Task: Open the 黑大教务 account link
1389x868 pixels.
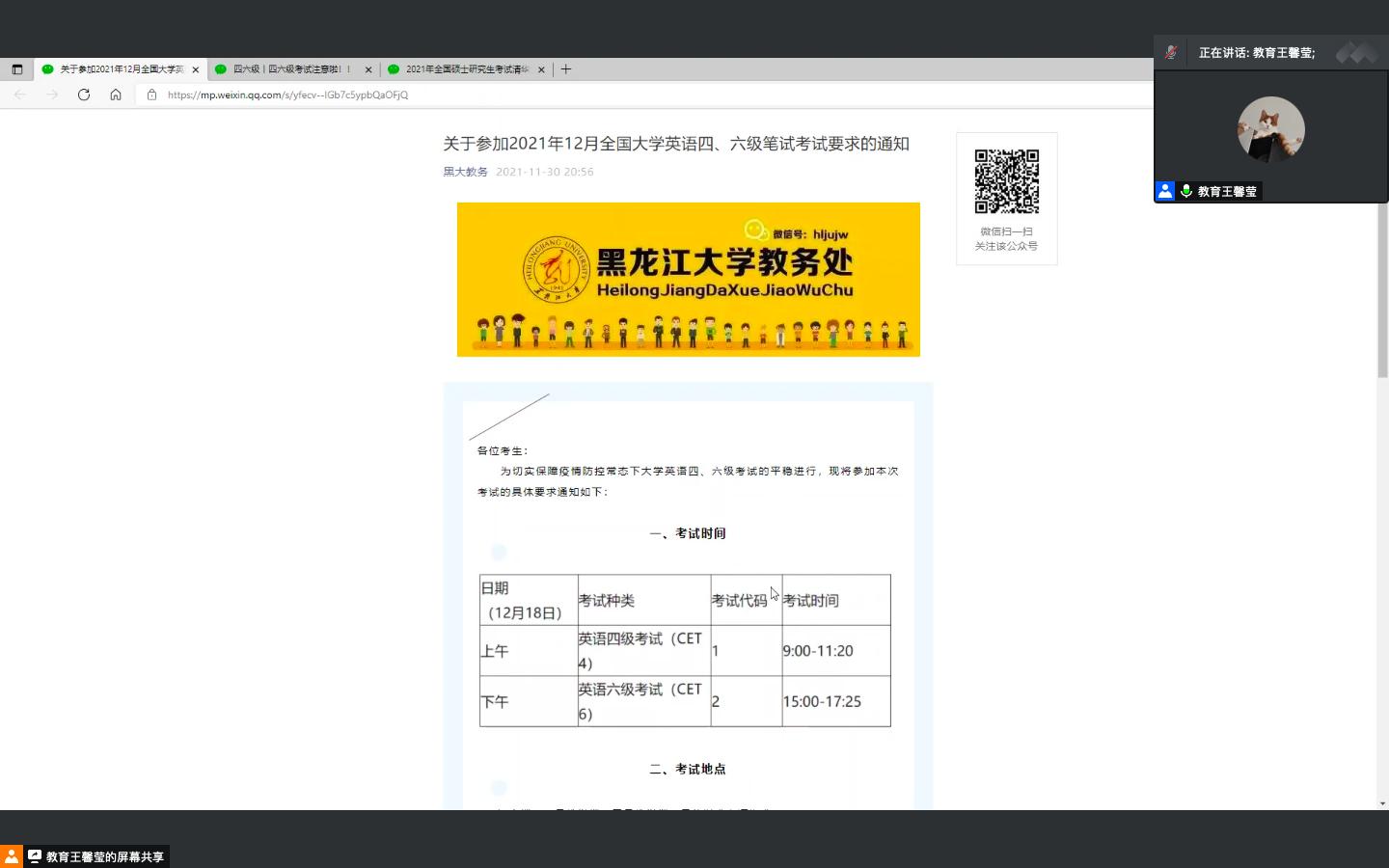Action: (x=465, y=172)
